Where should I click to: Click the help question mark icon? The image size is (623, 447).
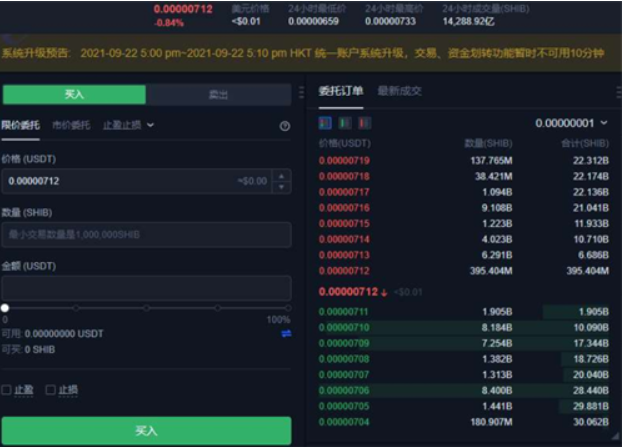tap(285, 126)
